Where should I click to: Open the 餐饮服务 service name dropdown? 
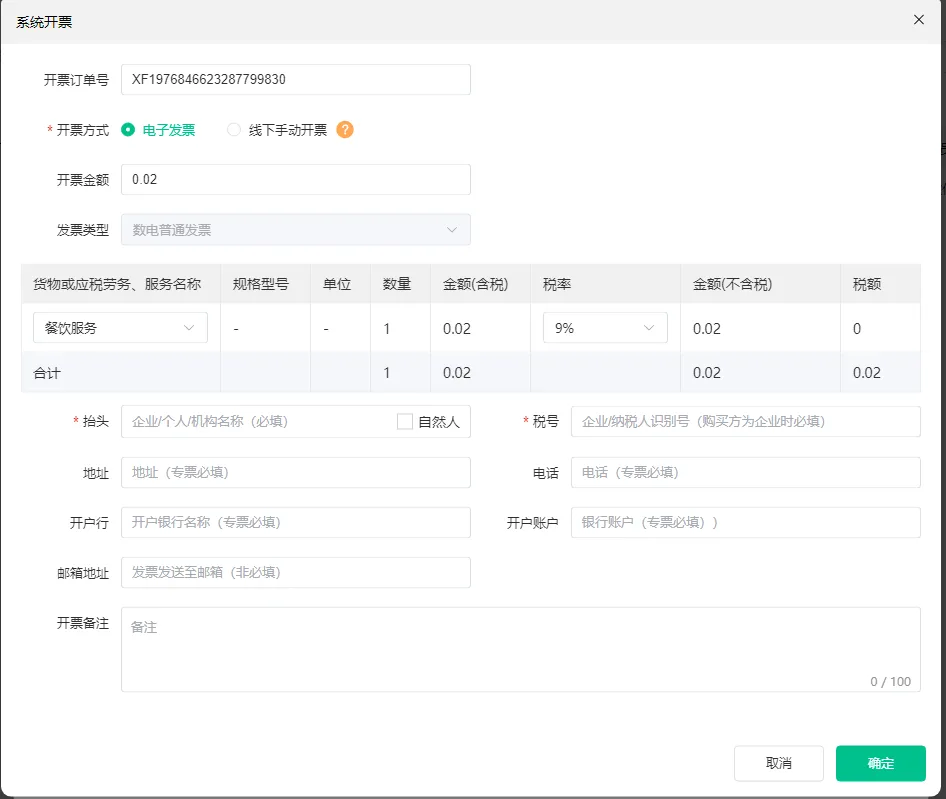[x=120, y=328]
